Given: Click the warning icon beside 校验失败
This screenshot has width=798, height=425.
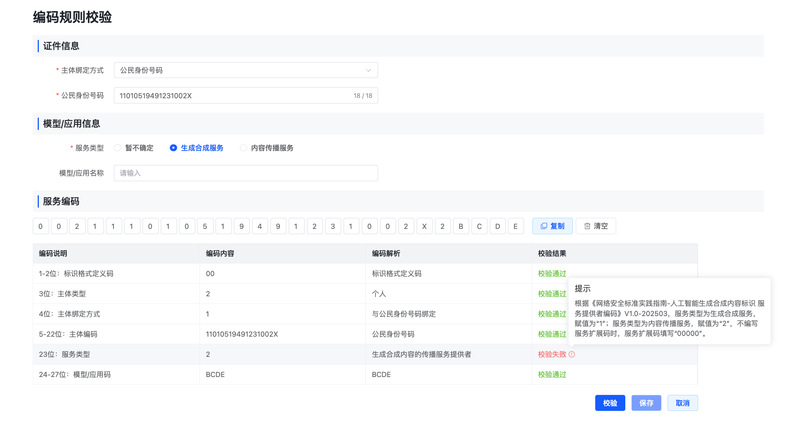Looking at the screenshot, I should (x=572, y=354).
